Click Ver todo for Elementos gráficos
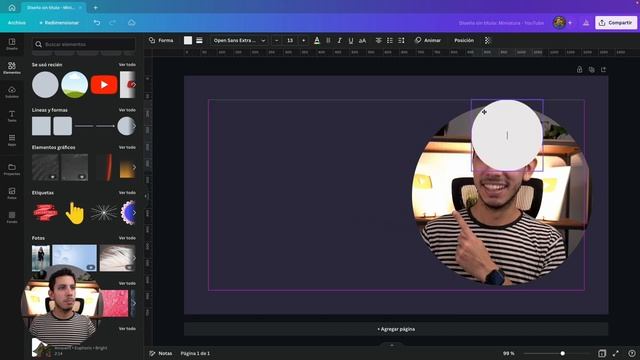This screenshot has width=640, height=360. [x=127, y=147]
